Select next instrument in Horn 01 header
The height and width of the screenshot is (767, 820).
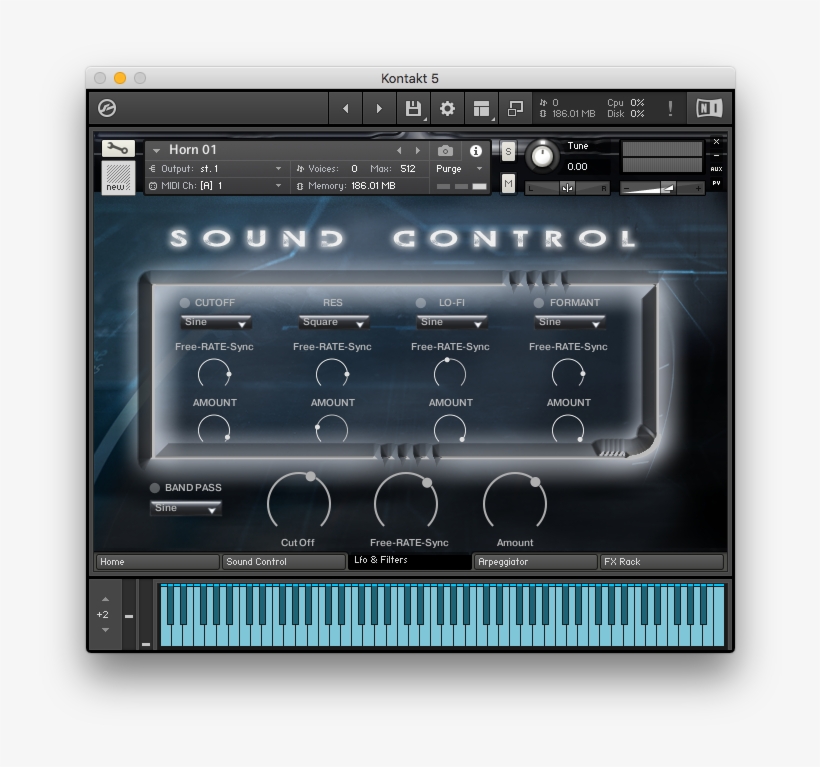[x=417, y=151]
